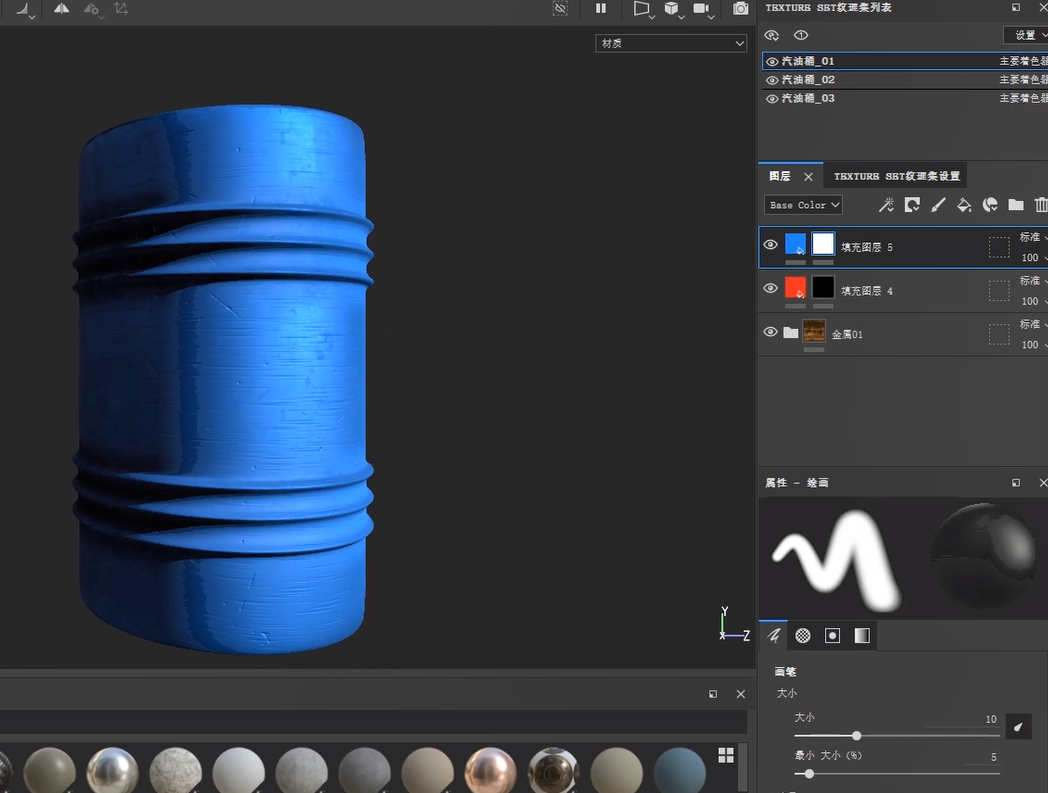Hide 填充图层 5 using its eye icon

click(770, 245)
